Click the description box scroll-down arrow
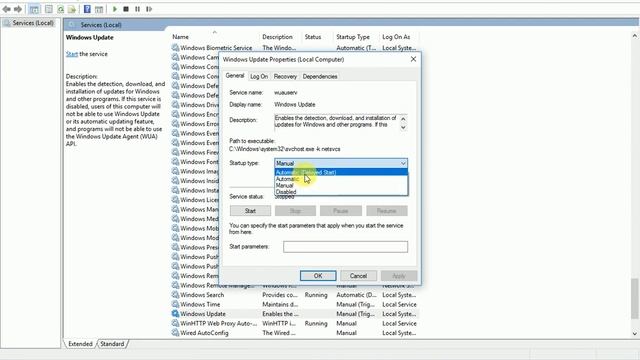The image size is (640, 360). [x=403, y=128]
